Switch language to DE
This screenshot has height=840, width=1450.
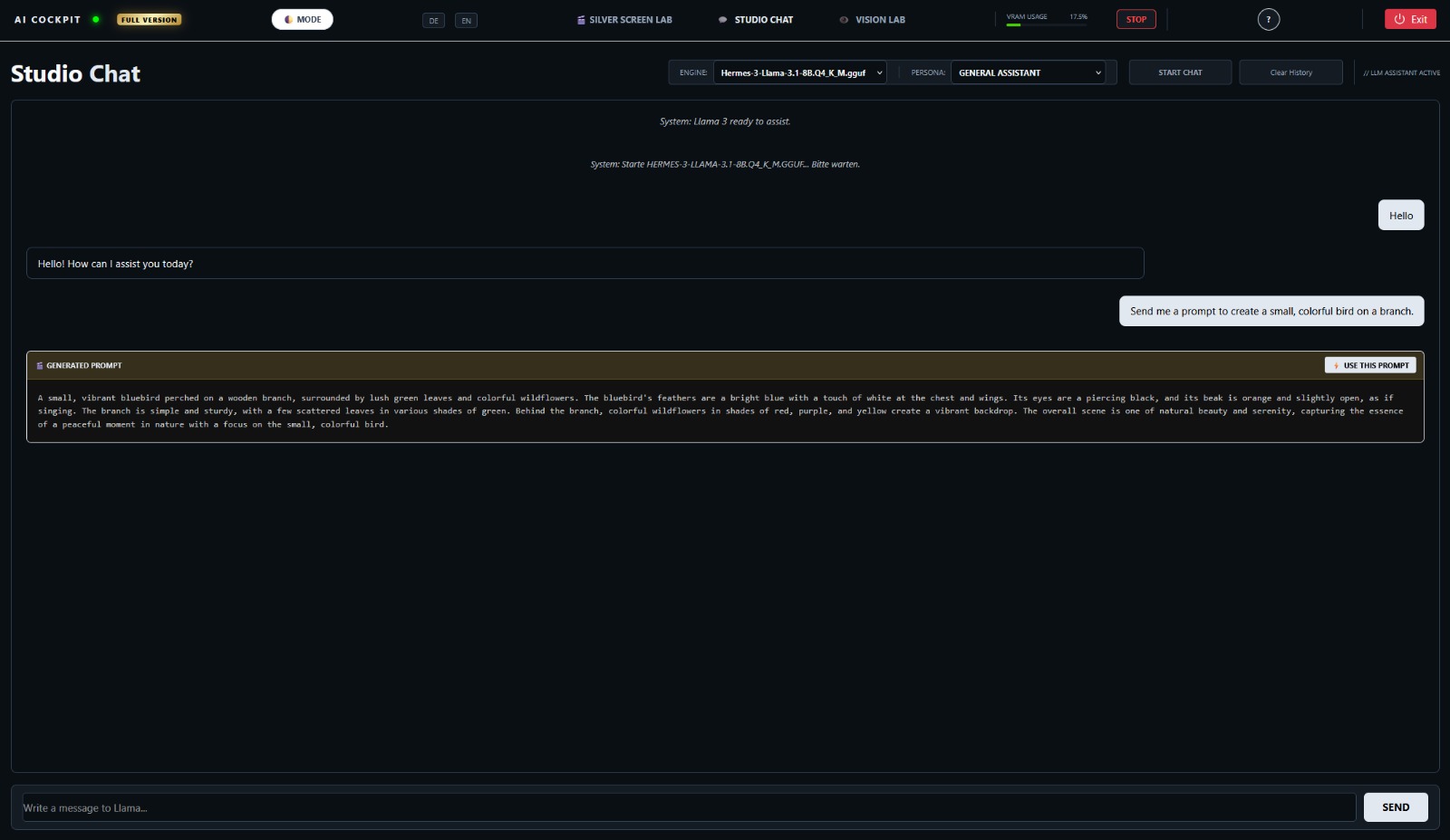(x=434, y=19)
